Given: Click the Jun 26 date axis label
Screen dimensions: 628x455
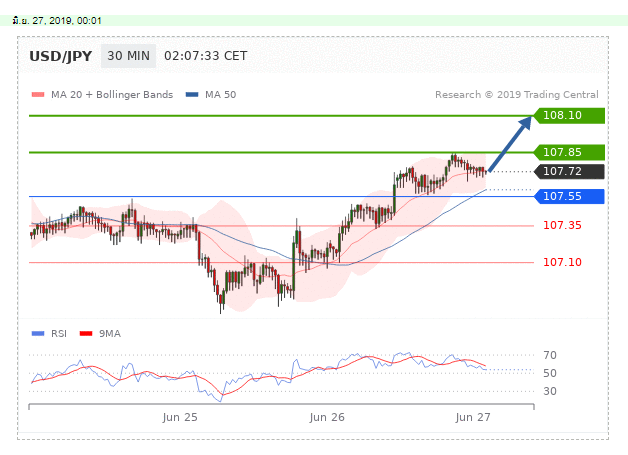Looking at the screenshot, I should pyautogui.click(x=327, y=417).
